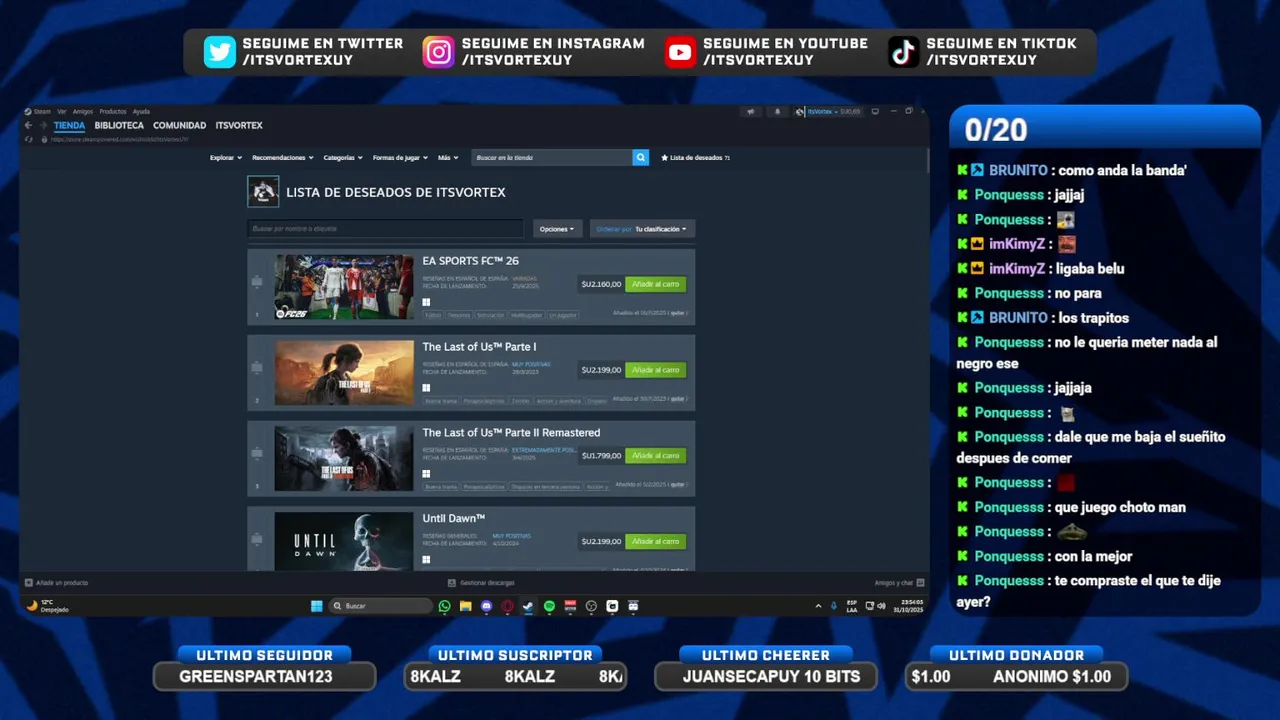Screen dimensions: 1280x720
Task: Open Steam notifications bell icon
Action: tap(777, 111)
